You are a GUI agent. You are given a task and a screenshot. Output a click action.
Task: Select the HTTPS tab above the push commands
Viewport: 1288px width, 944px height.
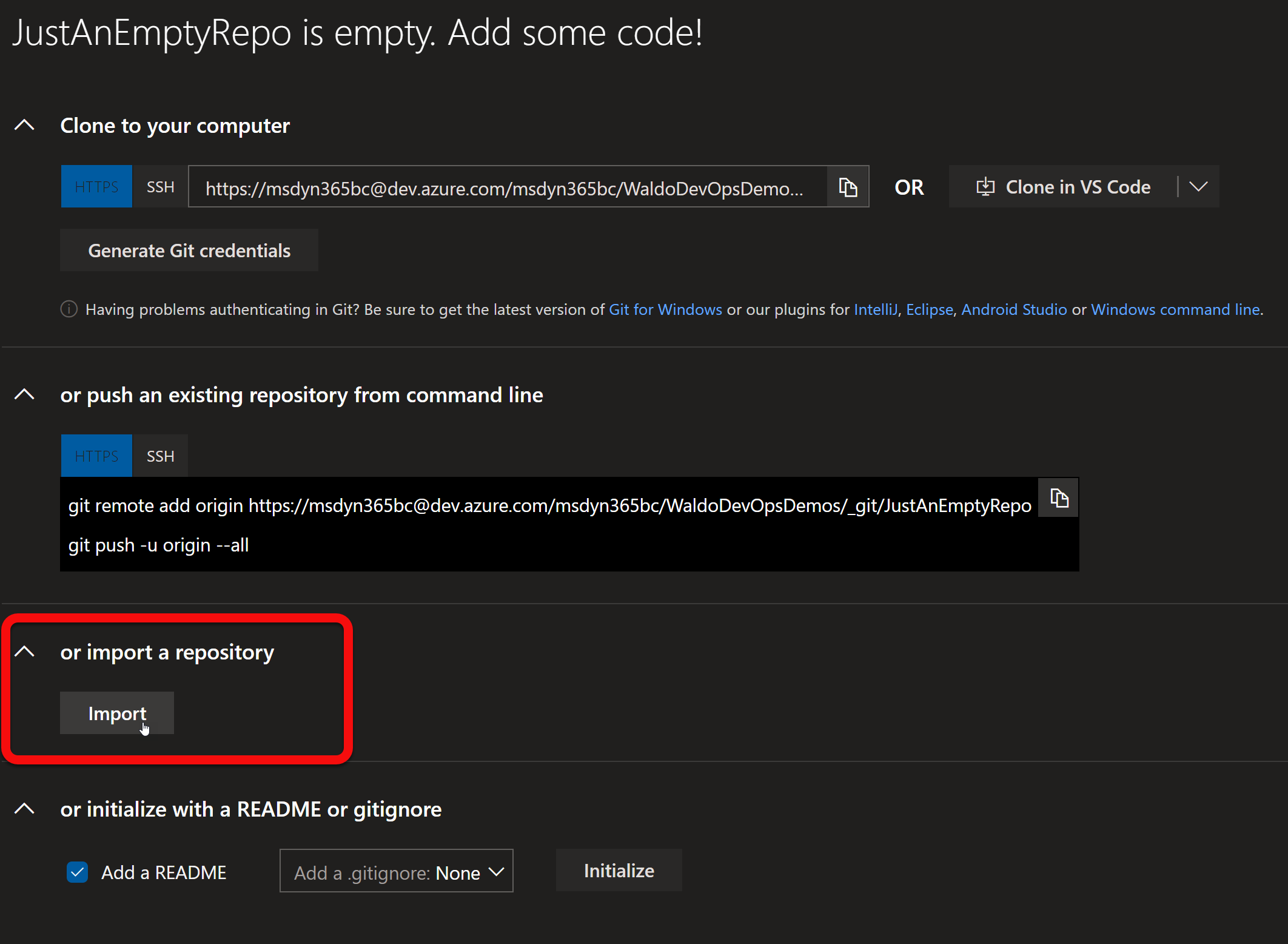point(96,455)
